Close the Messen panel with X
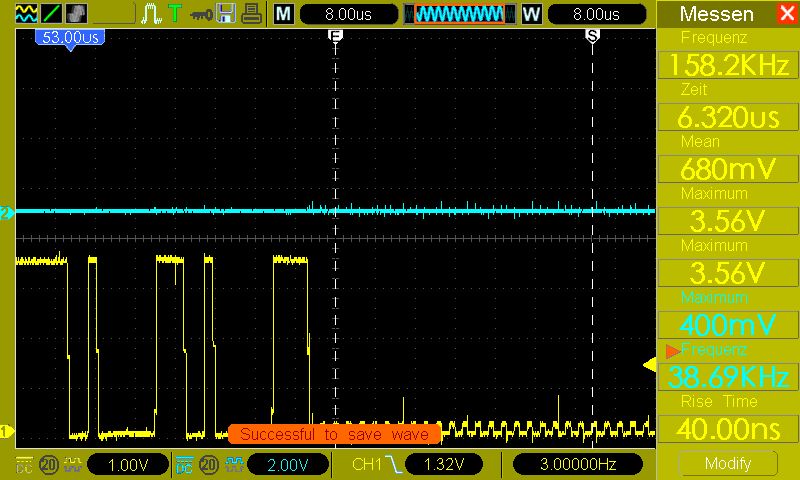Viewport: 800px width, 480px height. click(786, 14)
